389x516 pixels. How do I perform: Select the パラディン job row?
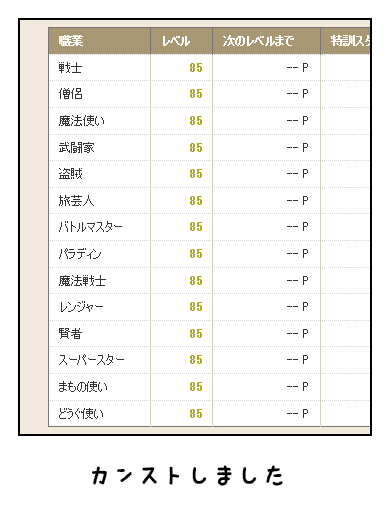(x=210, y=254)
